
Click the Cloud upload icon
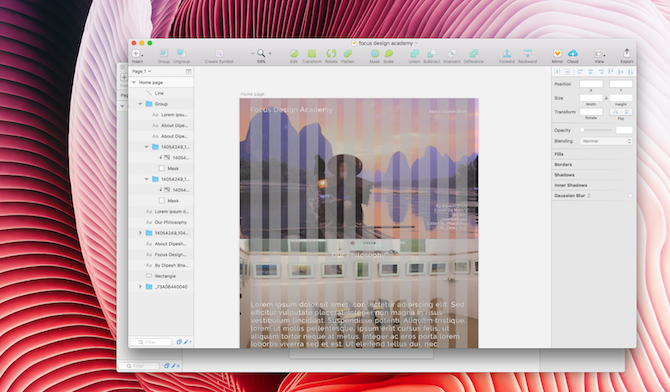pos(573,53)
